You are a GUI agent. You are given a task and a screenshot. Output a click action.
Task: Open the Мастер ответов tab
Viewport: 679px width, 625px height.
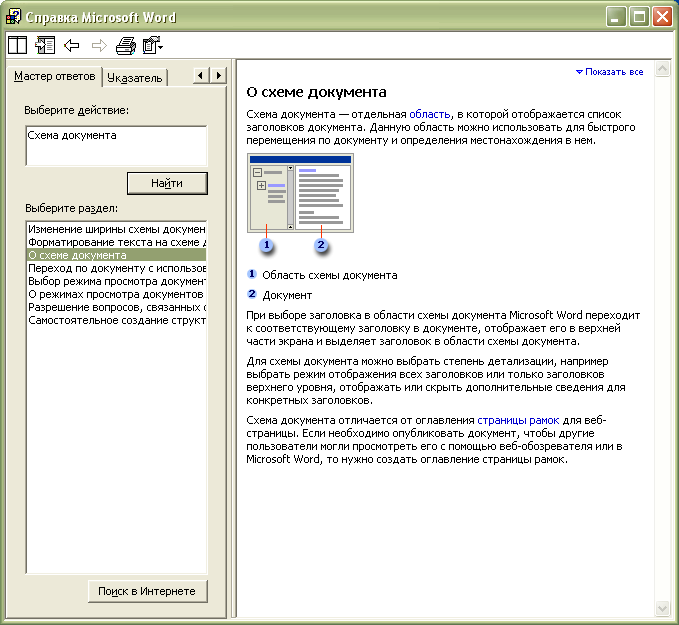coord(55,76)
